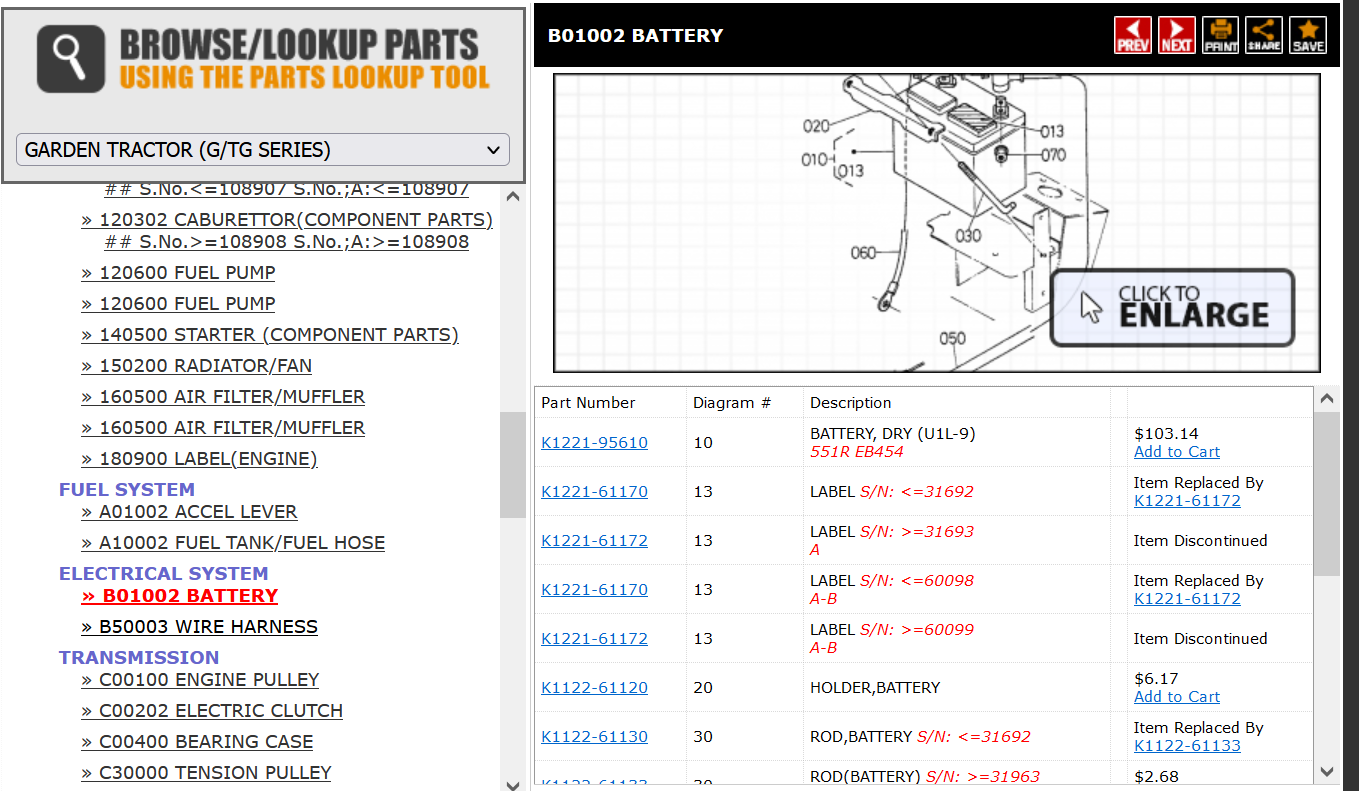This screenshot has height=791, width=1359.
Task: Click the Description column header
Action: 851,403
